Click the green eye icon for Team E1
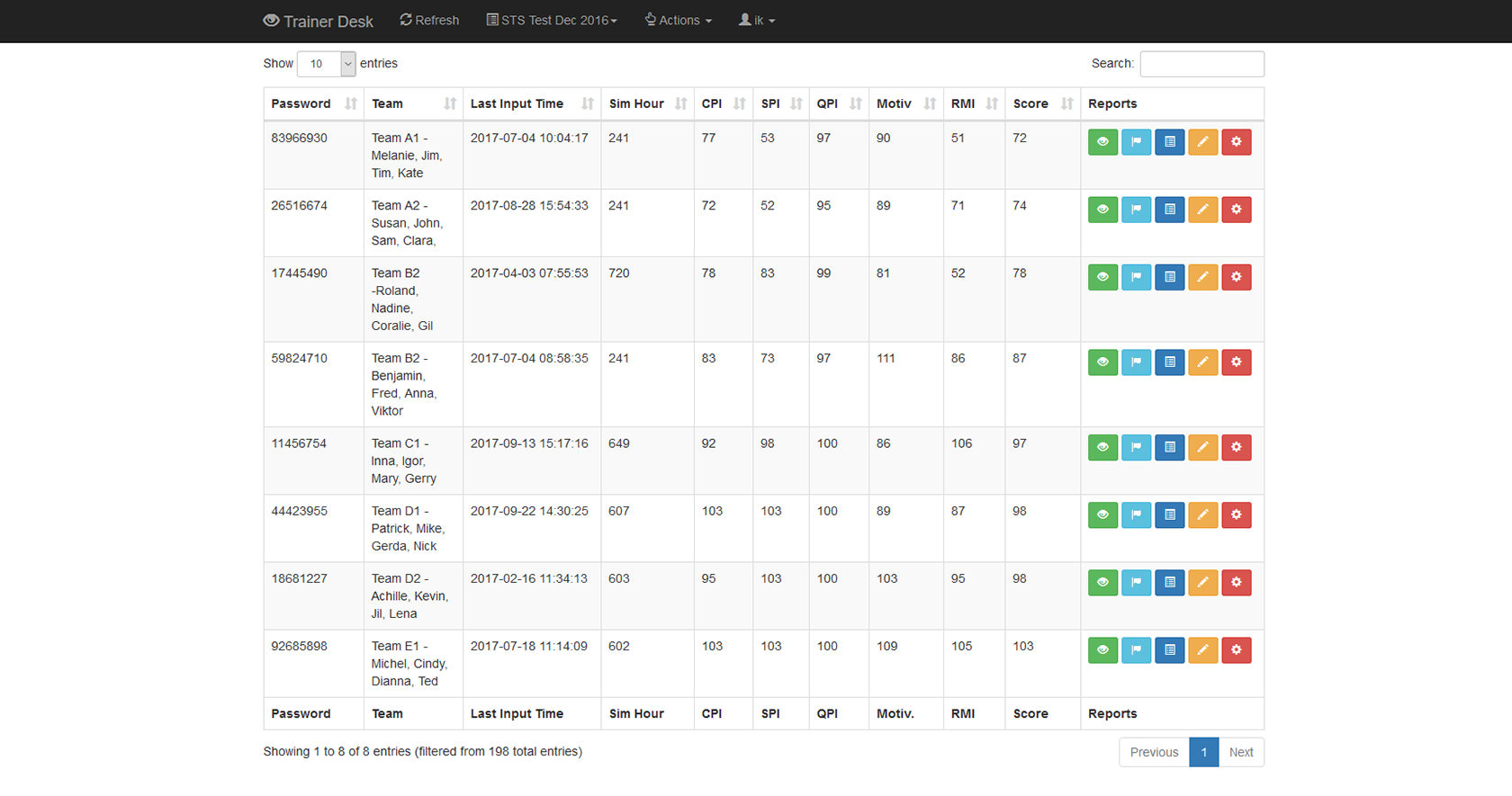This screenshot has width=1512, height=796. point(1102,650)
